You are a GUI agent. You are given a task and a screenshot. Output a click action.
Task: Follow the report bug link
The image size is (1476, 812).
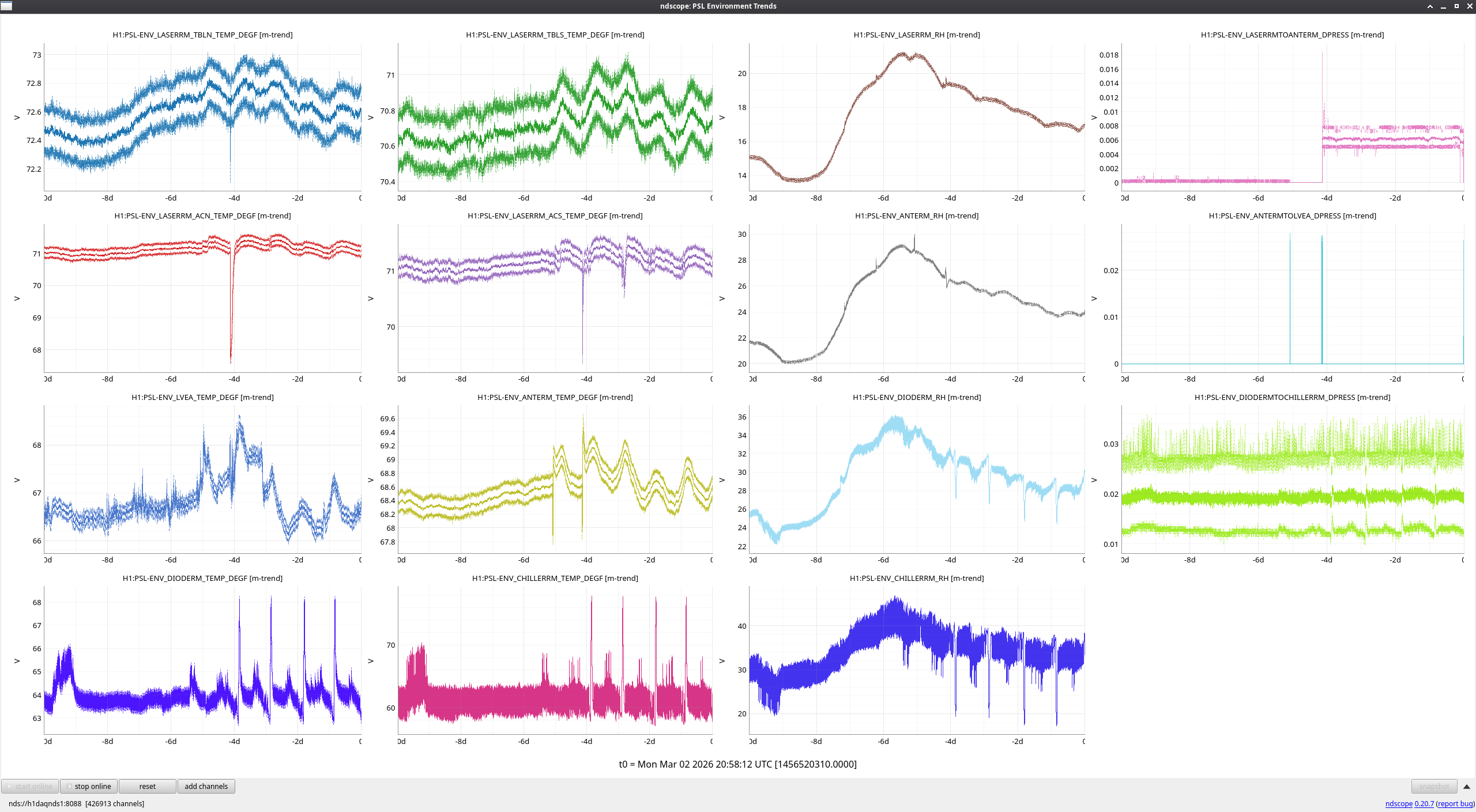coord(1455,803)
